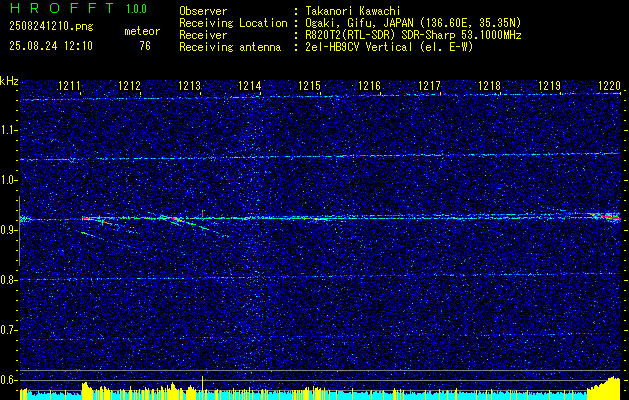
Task: Click the date stamp 25.08.24 12:10
Action: (51, 46)
